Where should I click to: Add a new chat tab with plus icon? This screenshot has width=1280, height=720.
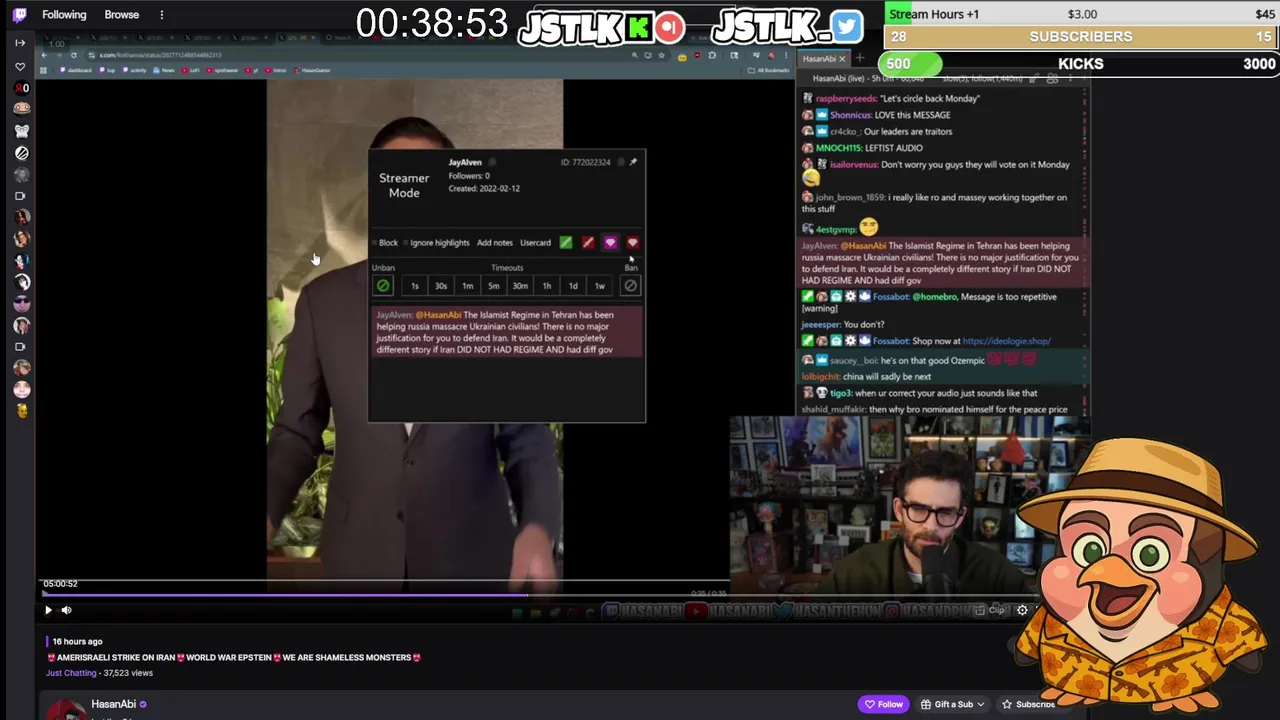859,59
